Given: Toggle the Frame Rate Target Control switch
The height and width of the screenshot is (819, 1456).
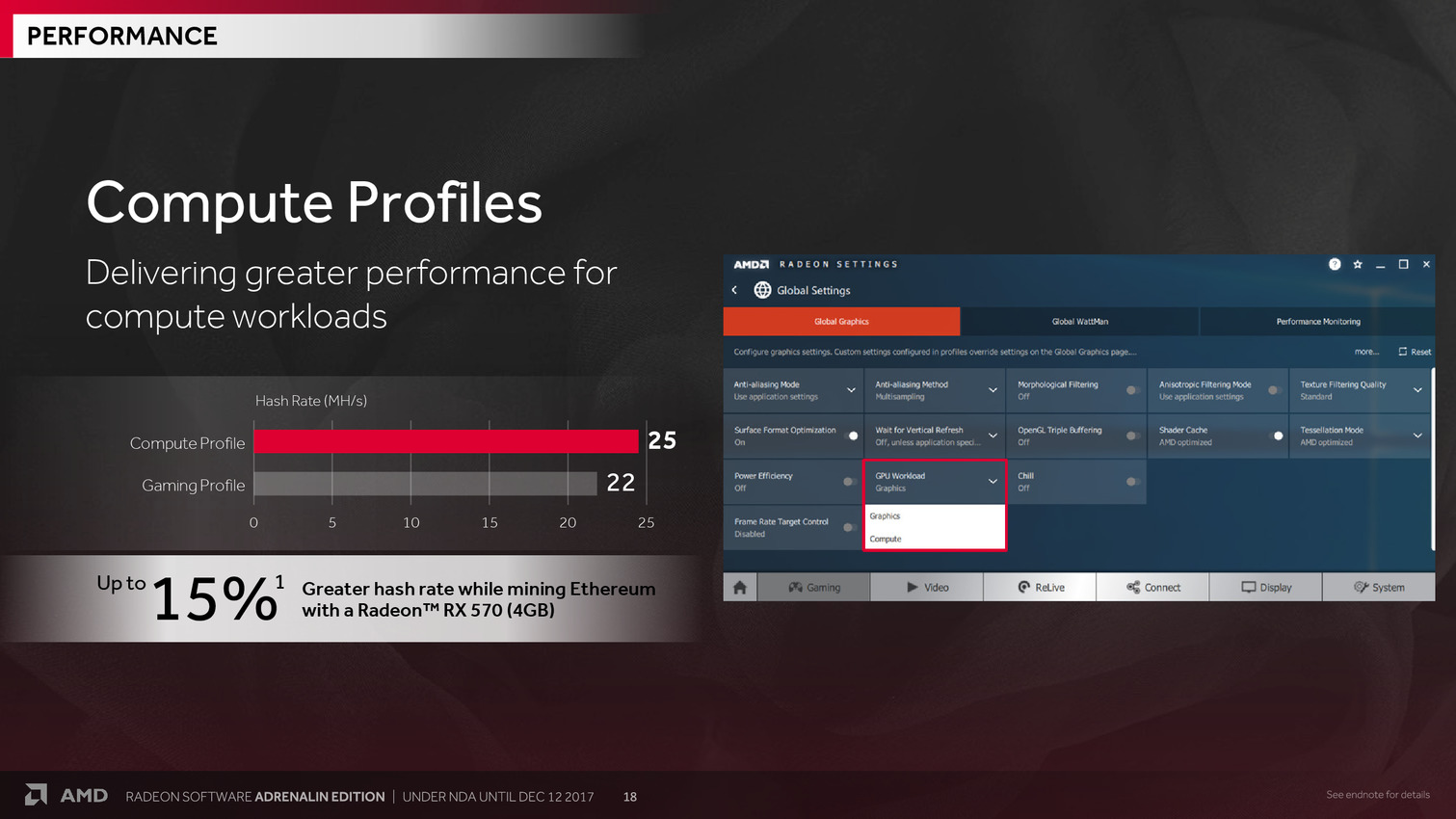Looking at the screenshot, I should [849, 527].
